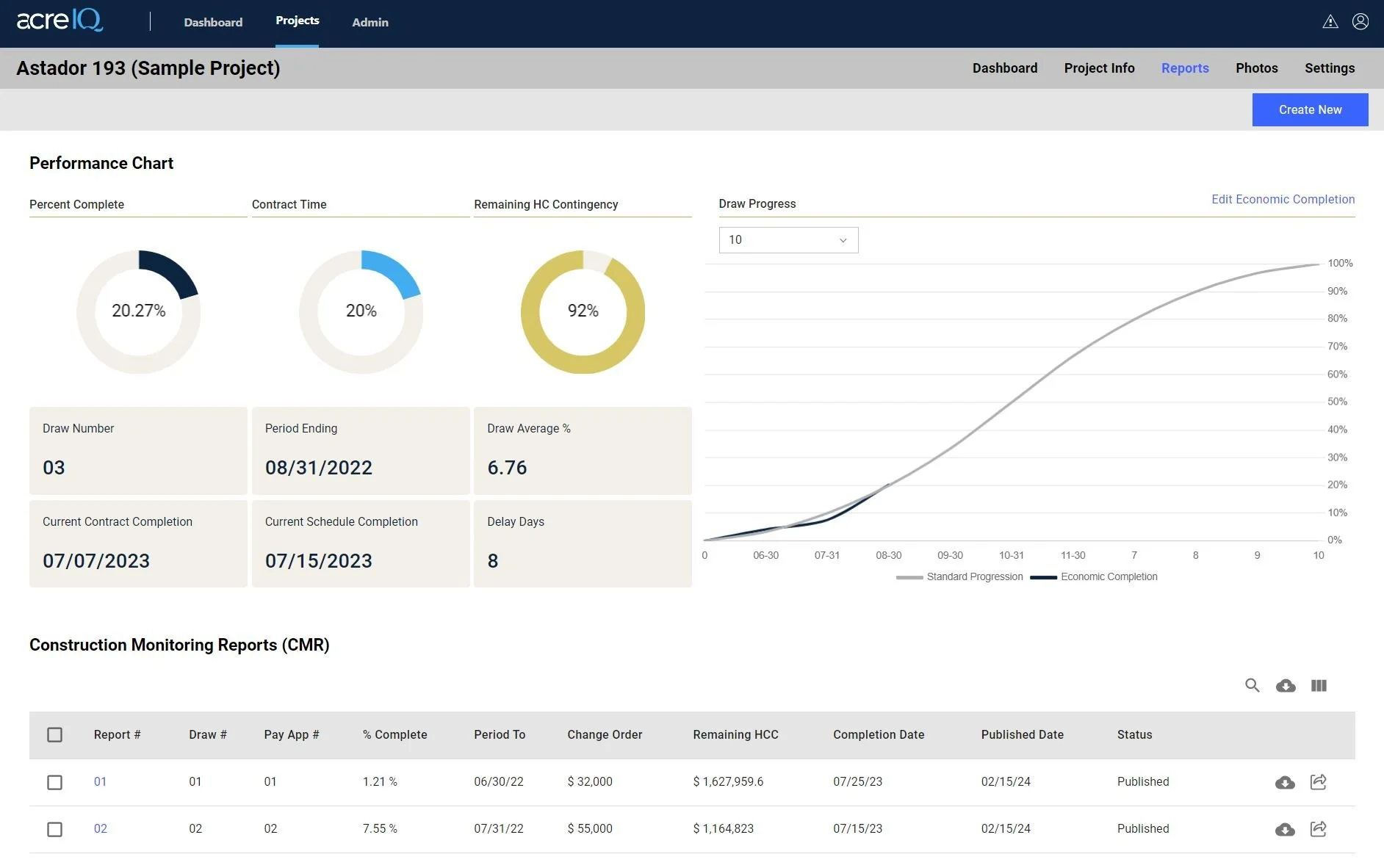The image size is (1384, 868).
Task: Select the Reports tab
Action: click(x=1185, y=68)
